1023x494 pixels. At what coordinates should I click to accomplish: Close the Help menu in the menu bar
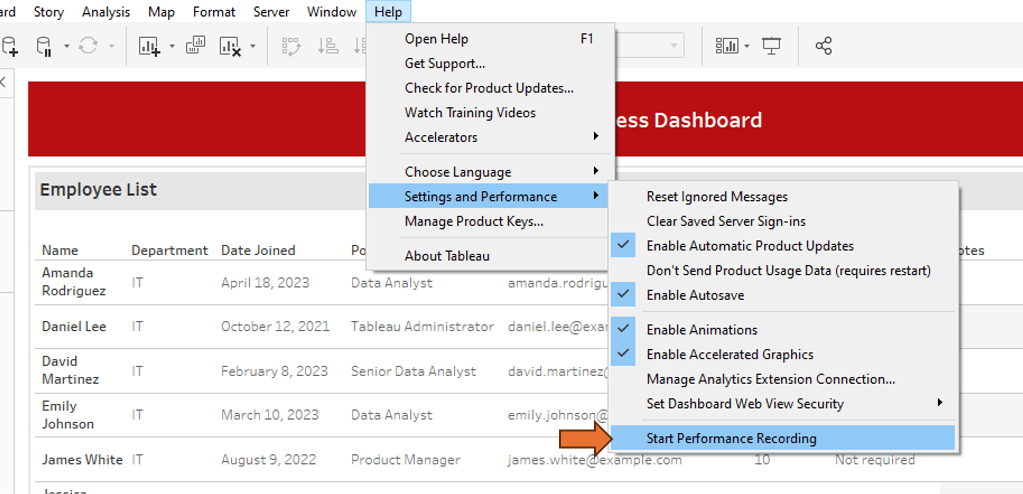pyautogui.click(x=388, y=12)
